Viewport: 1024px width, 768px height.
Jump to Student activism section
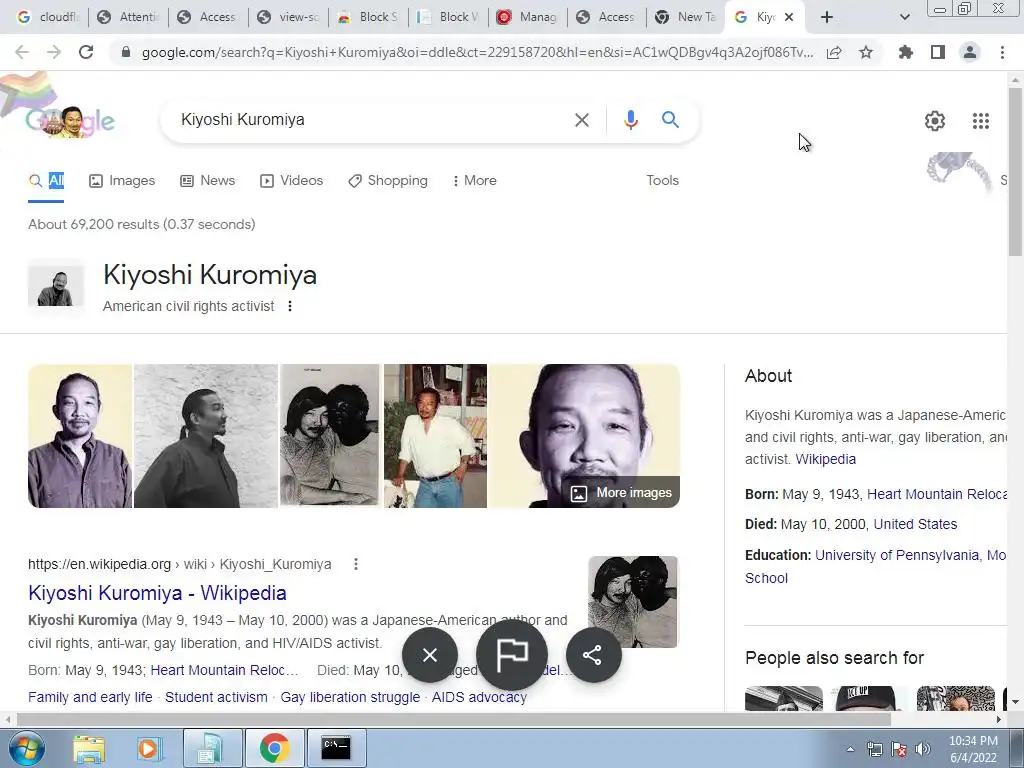click(x=216, y=697)
